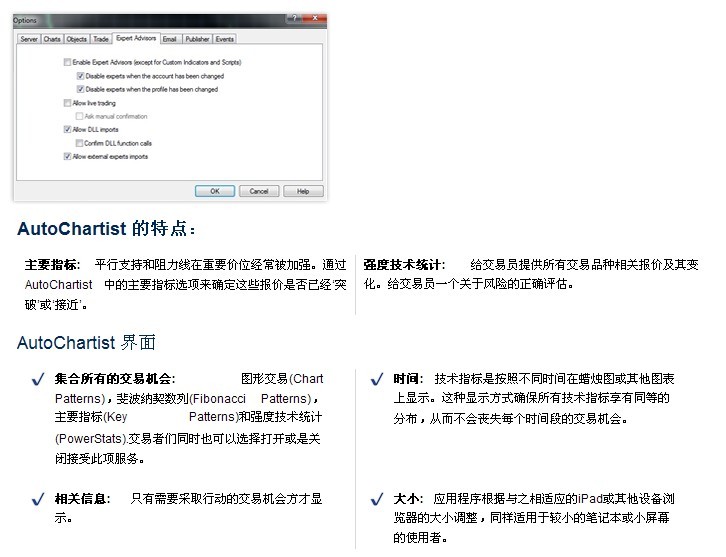Close the Options dialog
This screenshot has height=557, width=726.
[x=314, y=18]
